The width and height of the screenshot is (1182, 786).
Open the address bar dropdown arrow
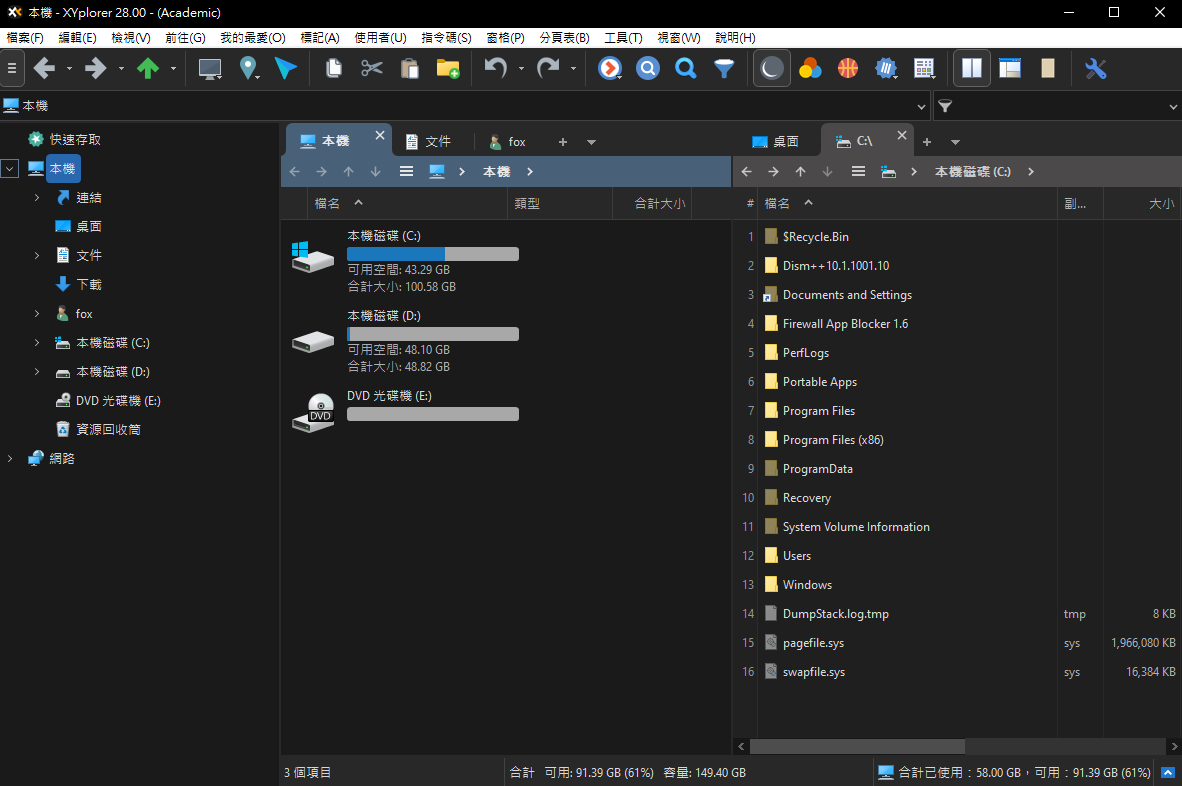pos(921,106)
